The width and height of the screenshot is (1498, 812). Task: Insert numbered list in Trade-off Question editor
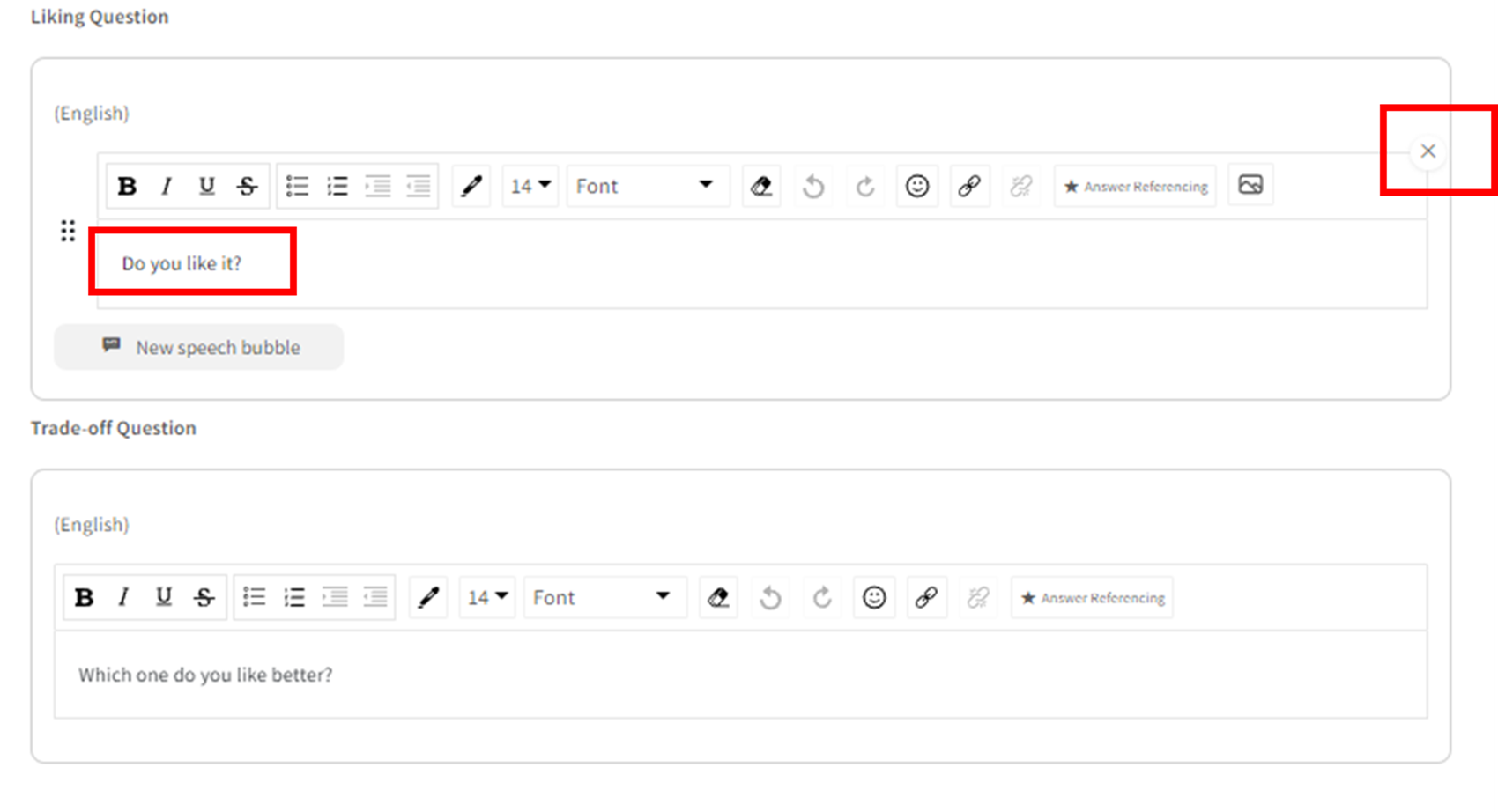tap(294, 598)
